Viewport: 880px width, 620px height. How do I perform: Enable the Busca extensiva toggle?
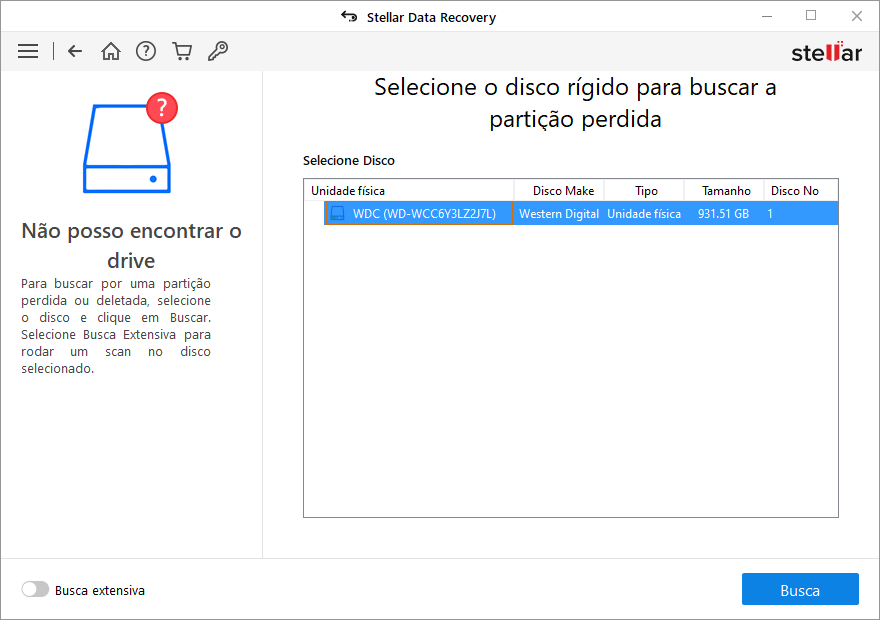tap(35, 589)
